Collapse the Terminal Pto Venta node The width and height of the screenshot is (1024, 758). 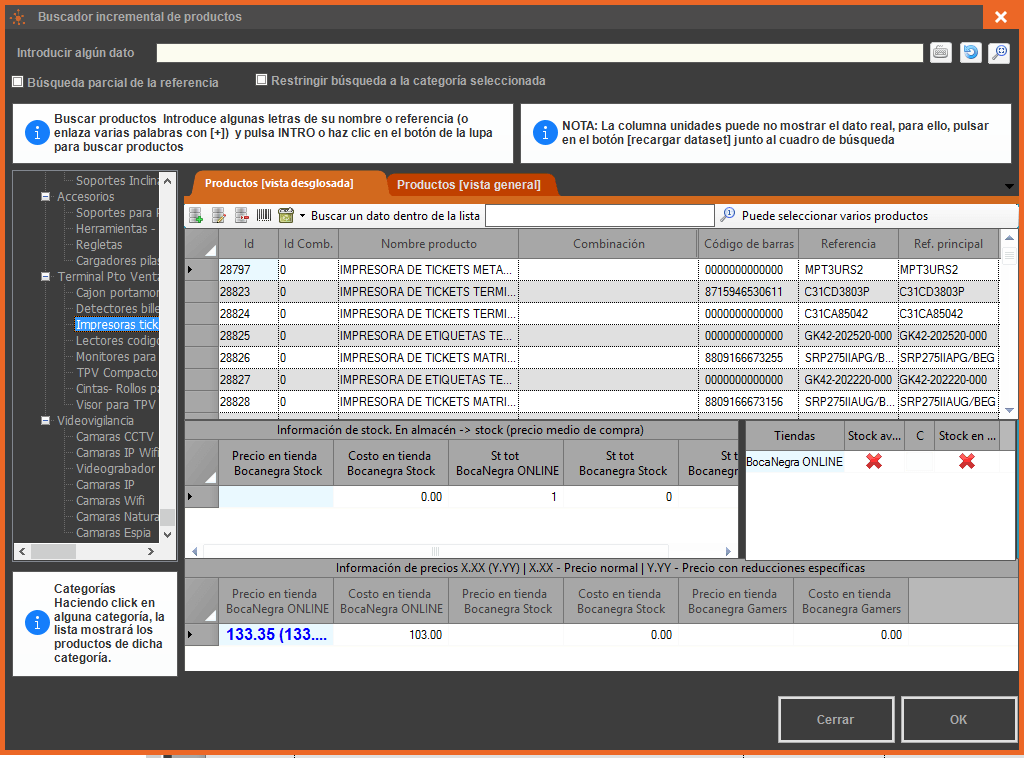point(45,277)
